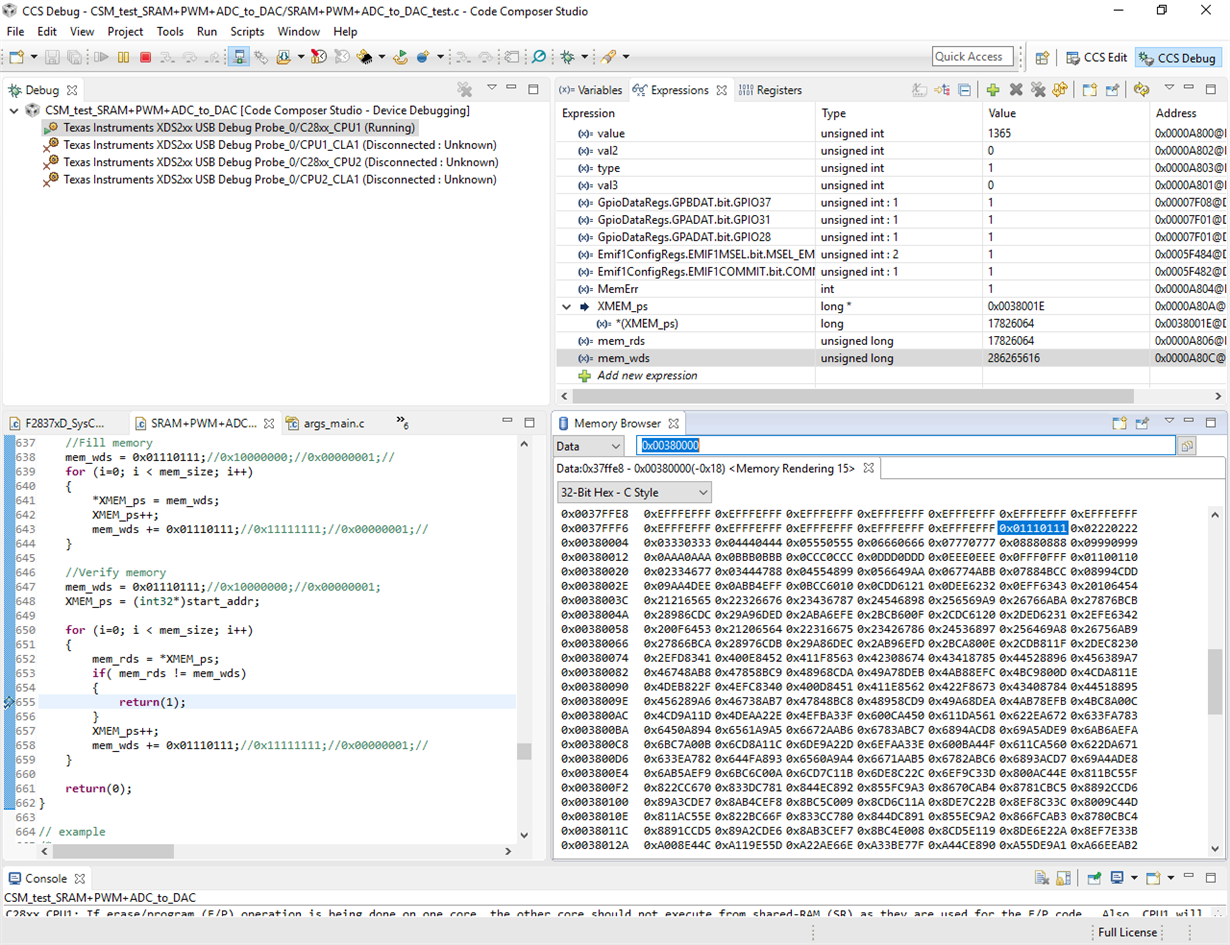Viewport: 1230px width, 945px height.
Task: Open memory type 'Data' dropdown
Action: [589, 446]
